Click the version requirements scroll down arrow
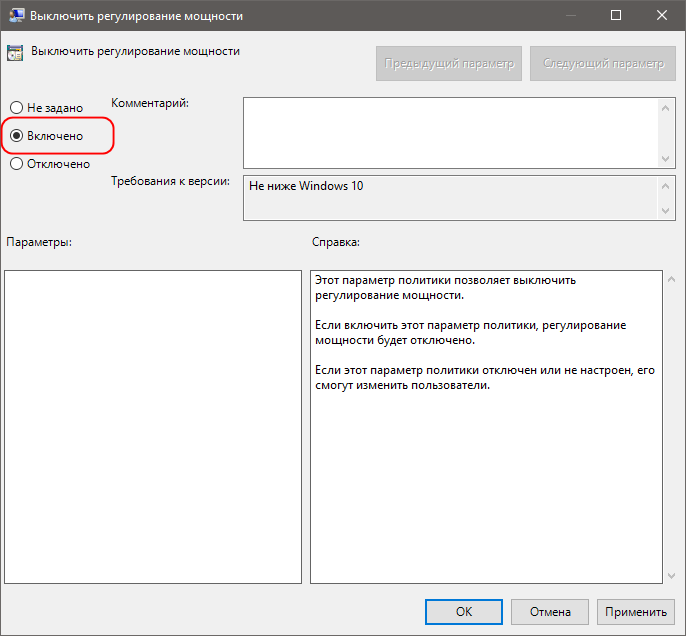This screenshot has width=686, height=636. [x=665, y=211]
